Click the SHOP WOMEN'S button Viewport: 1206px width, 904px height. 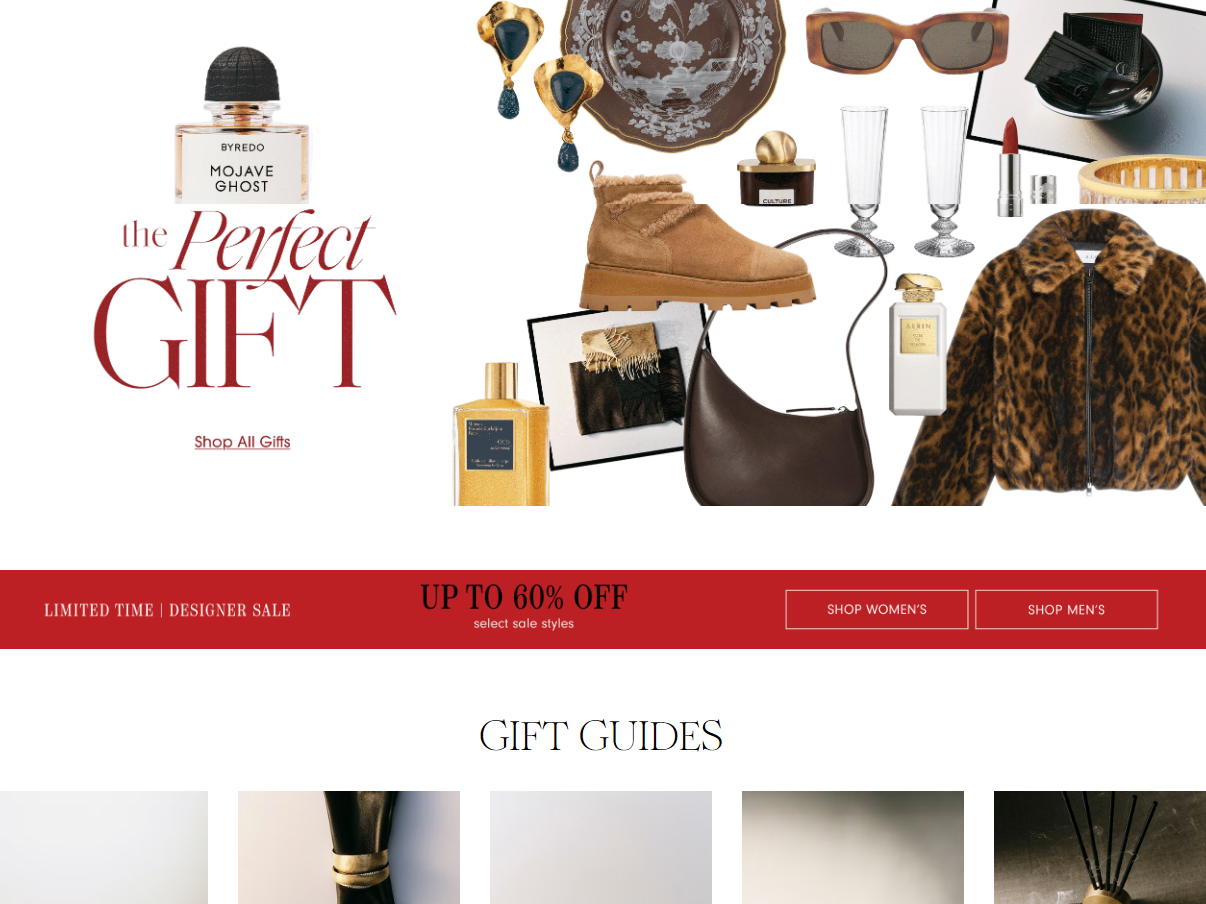click(x=877, y=609)
